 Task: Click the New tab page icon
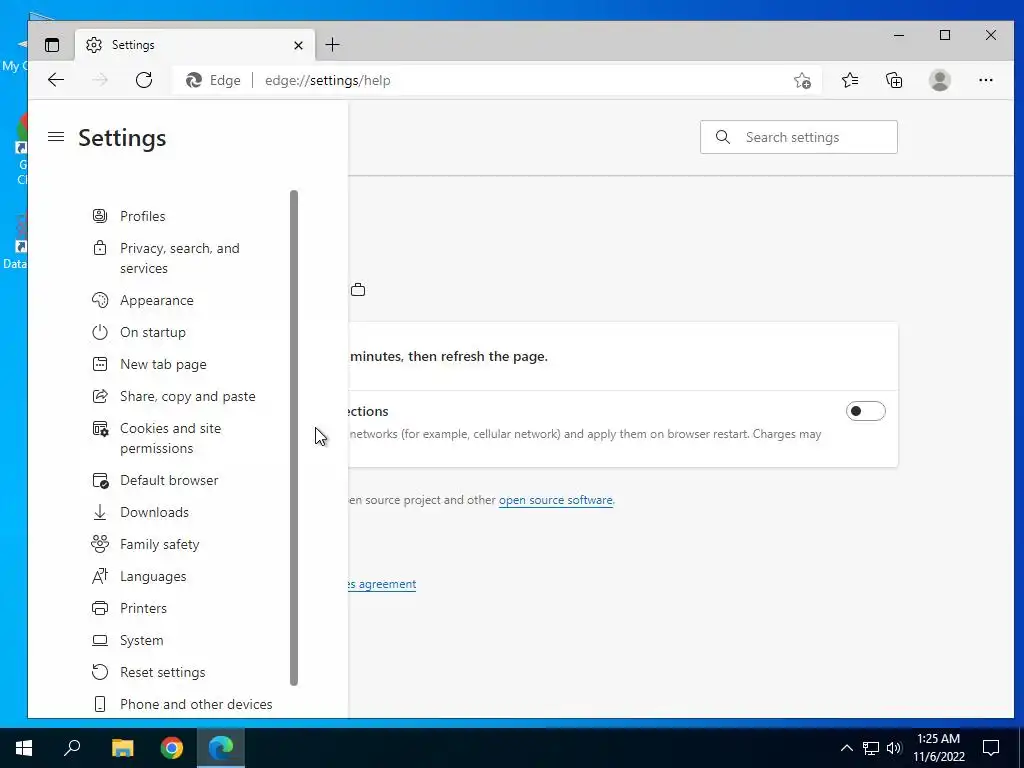[100, 364]
